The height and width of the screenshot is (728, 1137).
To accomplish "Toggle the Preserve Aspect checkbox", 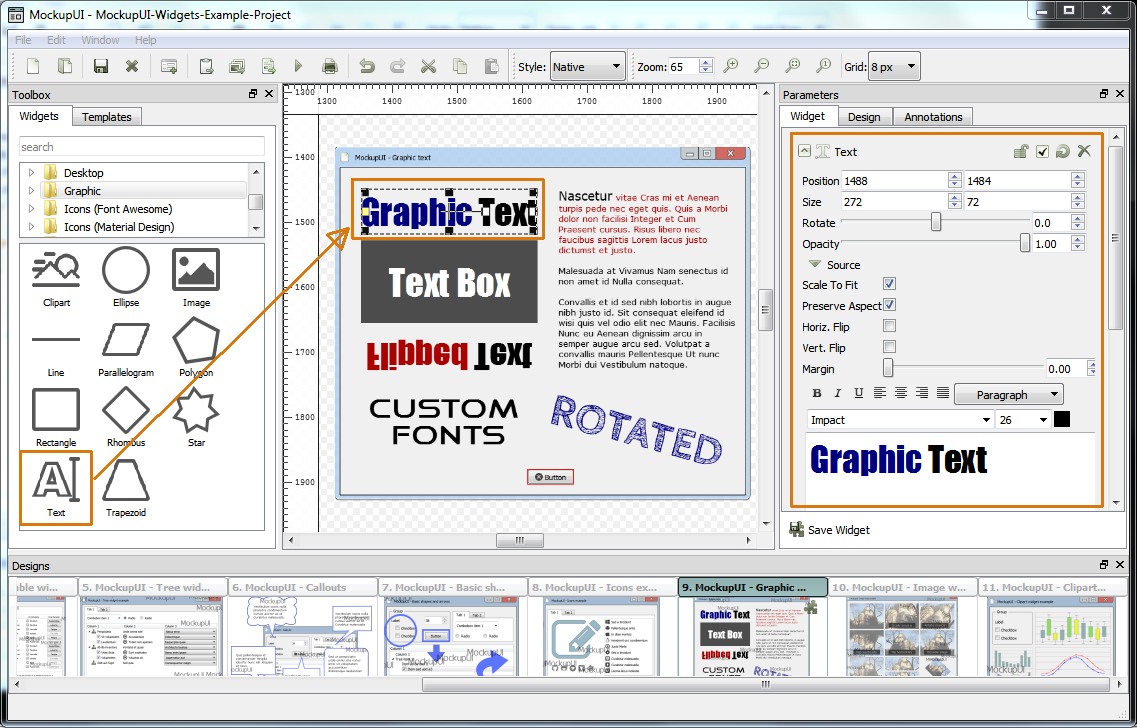I will (889, 305).
